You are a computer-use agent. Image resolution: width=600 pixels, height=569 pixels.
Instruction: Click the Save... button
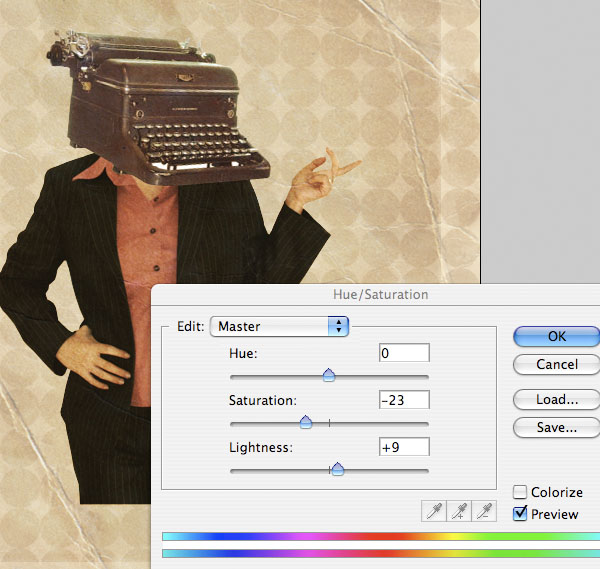[556, 427]
